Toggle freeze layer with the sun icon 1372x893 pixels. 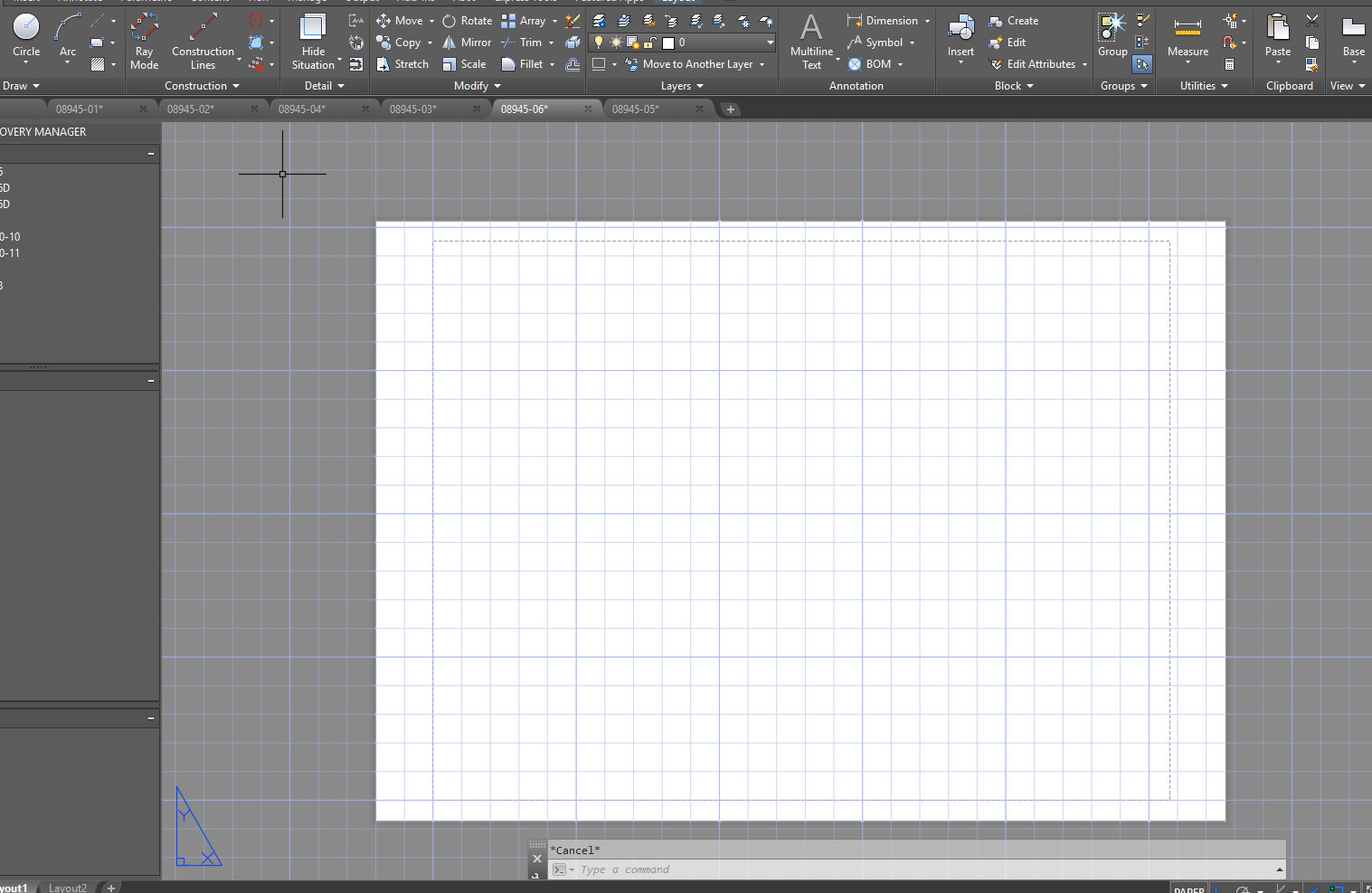coord(614,42)
